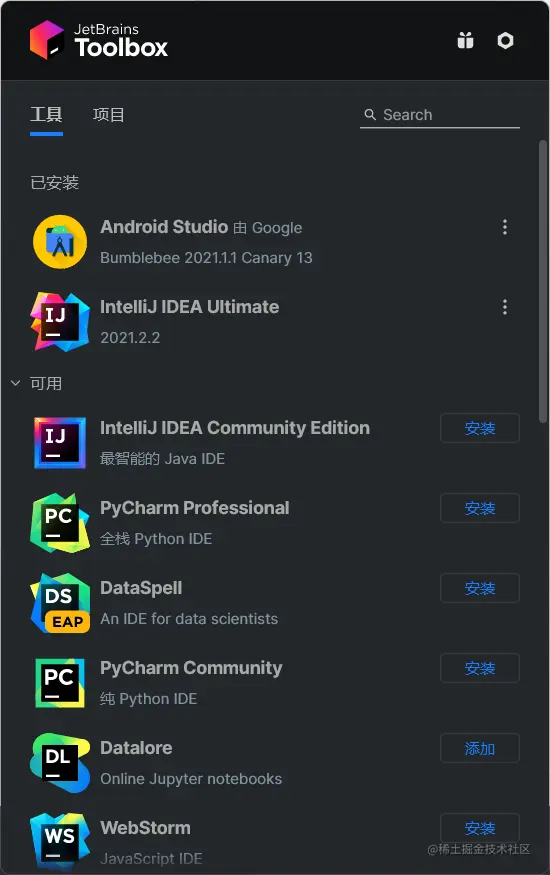Viewport: 550px width, 875px height.
Task: Click Bumblebee 2021.1.1 Canary 13 version text
Action: coord(206,258)
